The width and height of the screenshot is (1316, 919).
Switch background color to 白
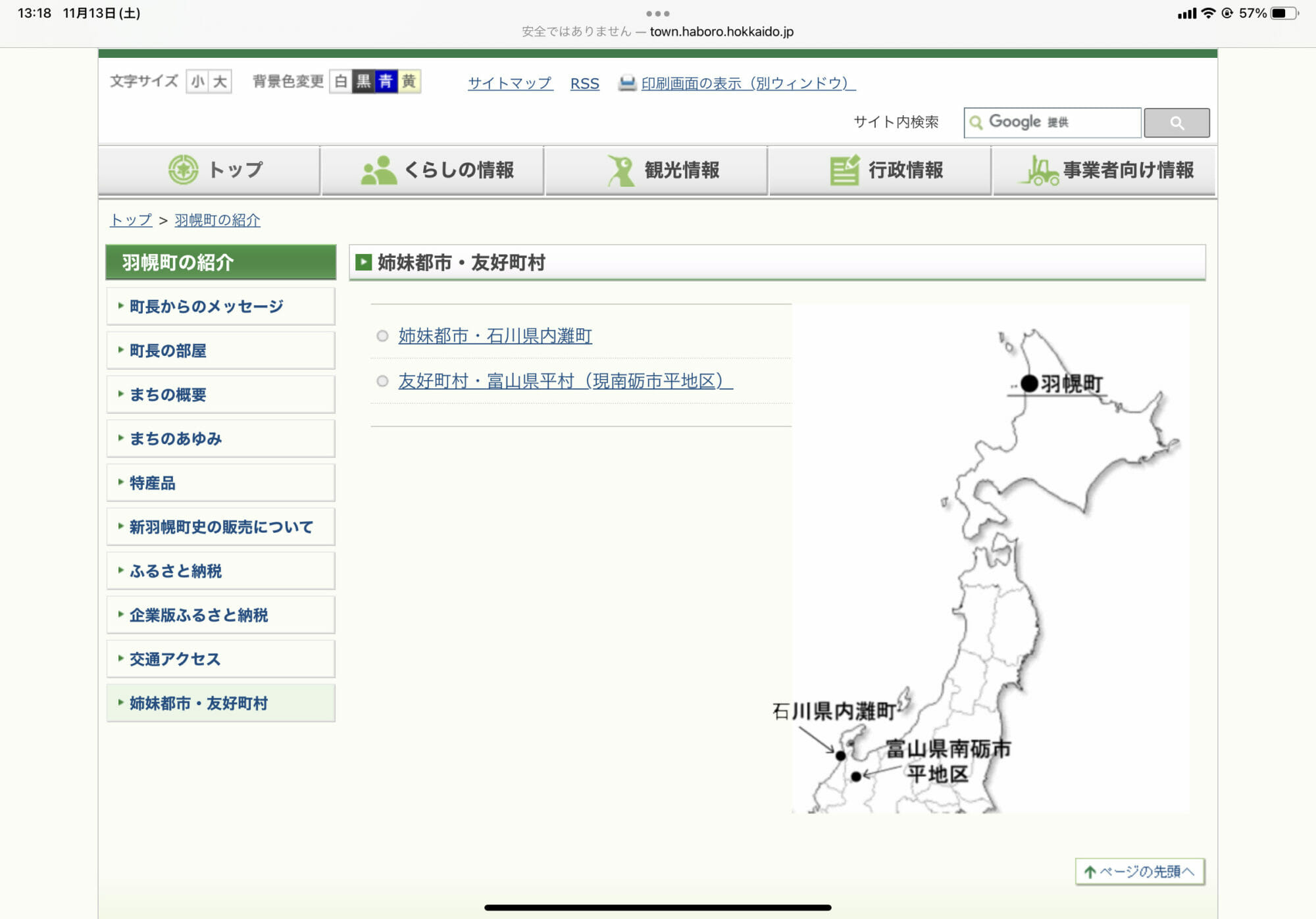coord(341,82)
